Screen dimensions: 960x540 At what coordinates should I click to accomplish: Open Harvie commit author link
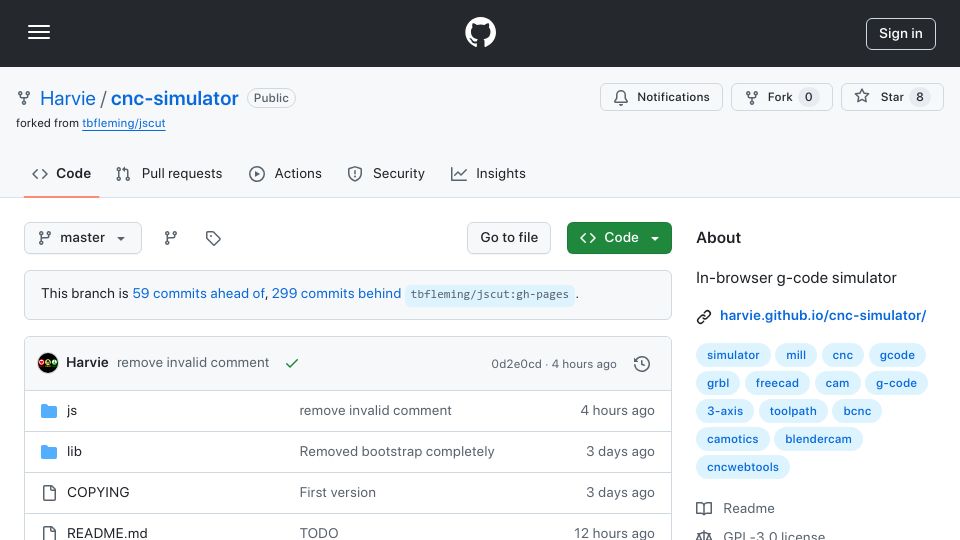click(x=87, y=362)
